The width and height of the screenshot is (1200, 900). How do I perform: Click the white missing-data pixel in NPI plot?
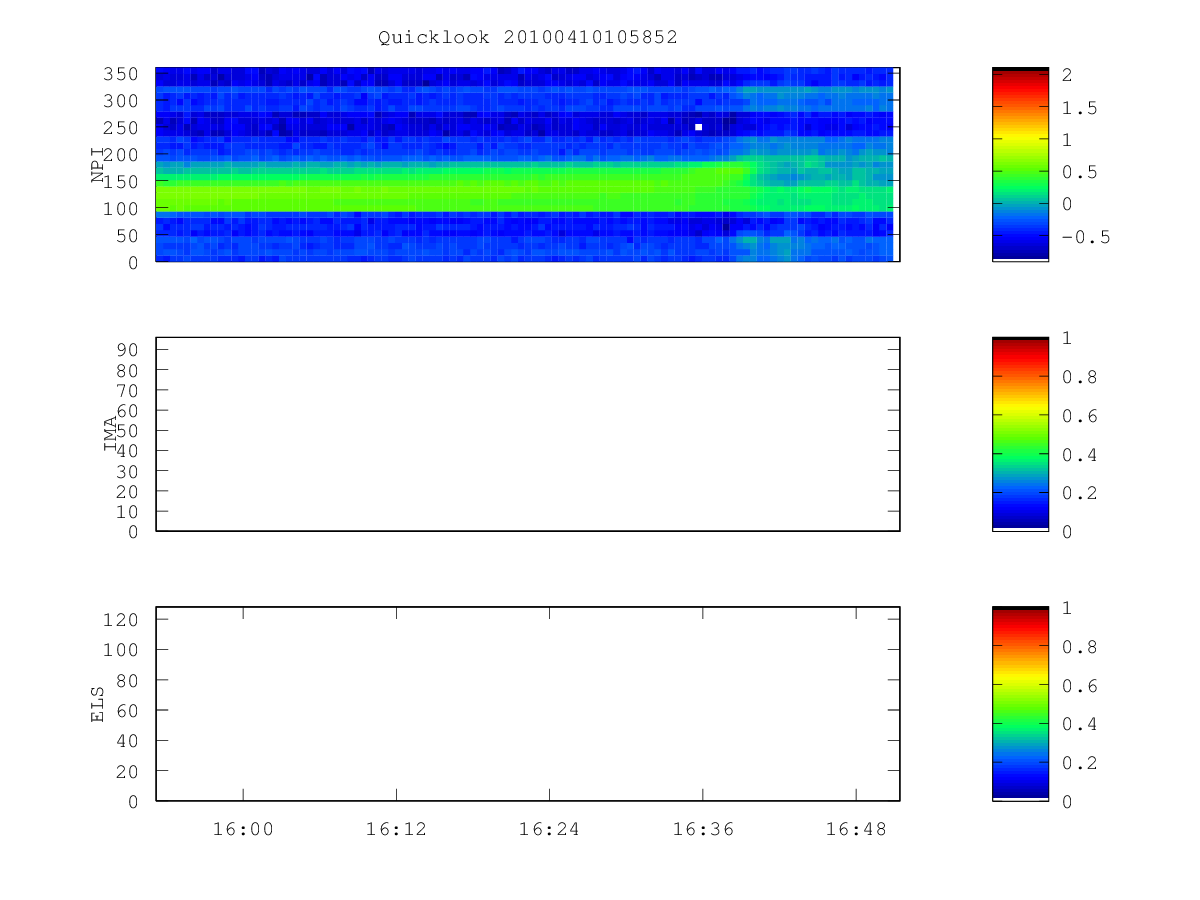click(x=698, y=127)
